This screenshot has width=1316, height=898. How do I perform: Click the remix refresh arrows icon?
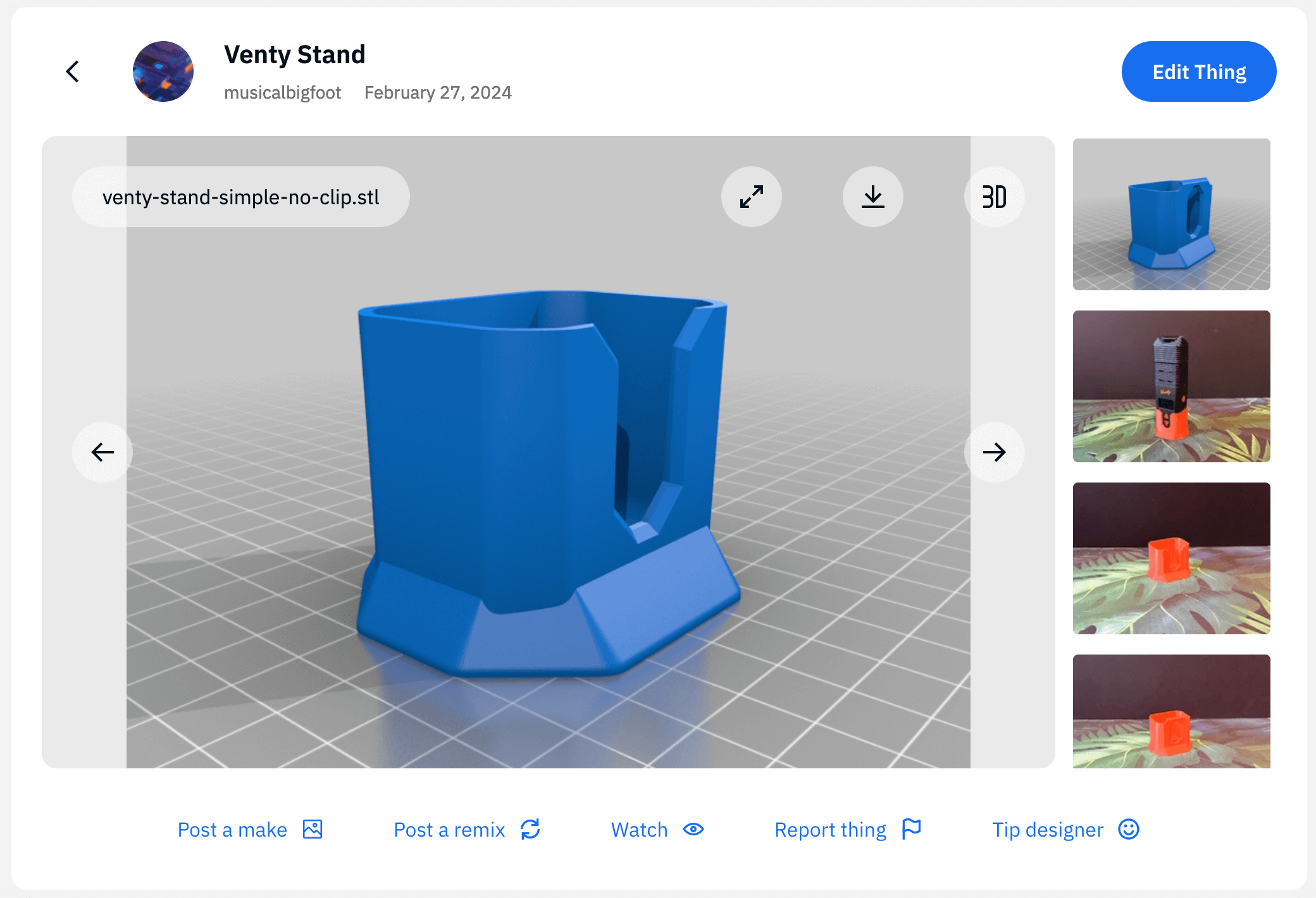[530, 829]
